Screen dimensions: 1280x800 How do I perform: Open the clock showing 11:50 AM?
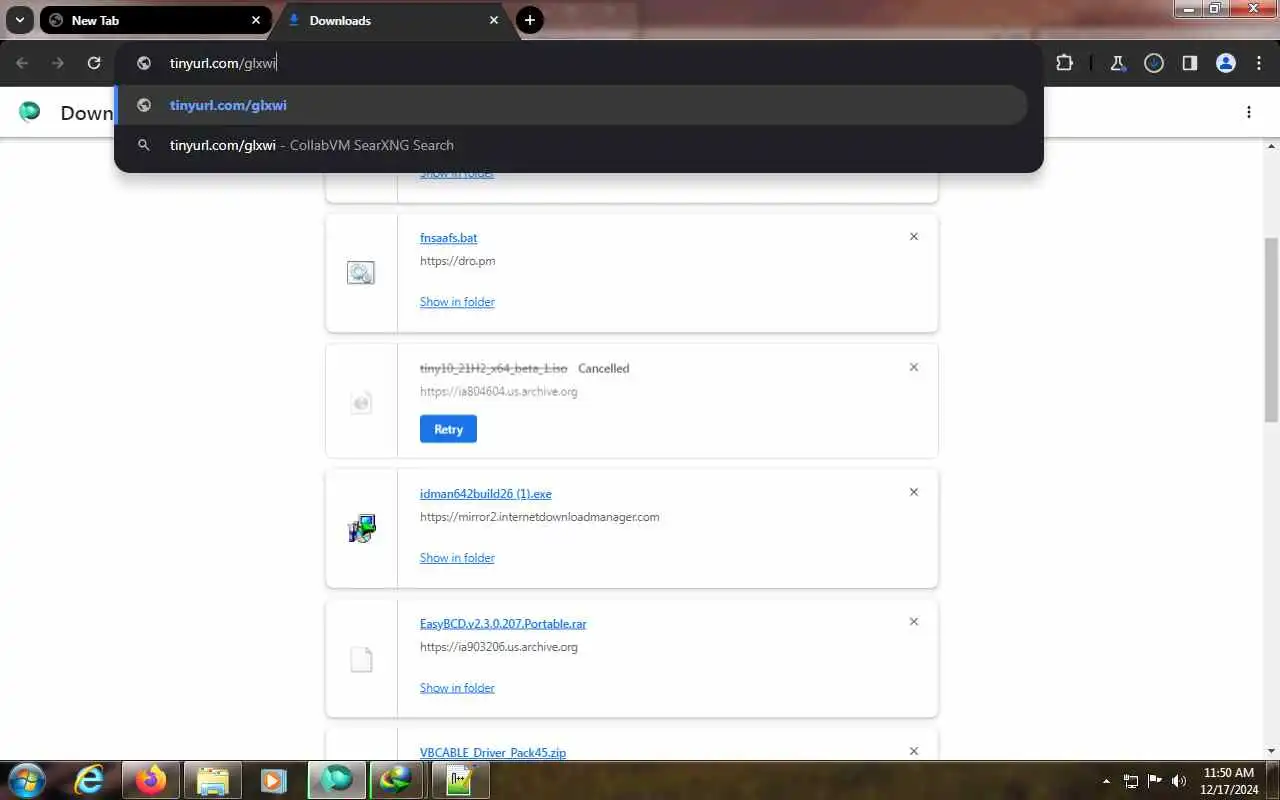coord(1228,780)
